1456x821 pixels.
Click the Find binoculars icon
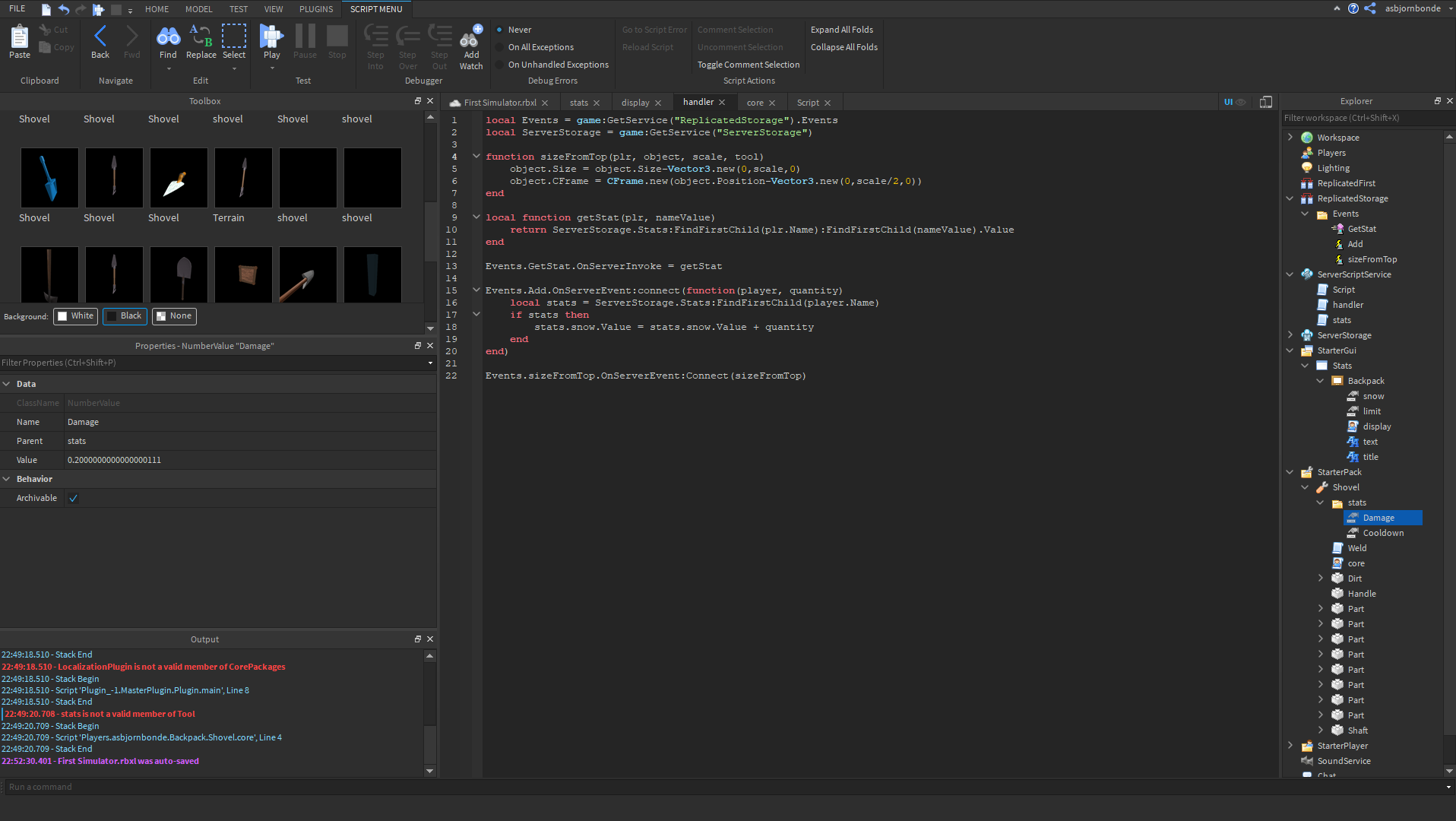point(168,36)
